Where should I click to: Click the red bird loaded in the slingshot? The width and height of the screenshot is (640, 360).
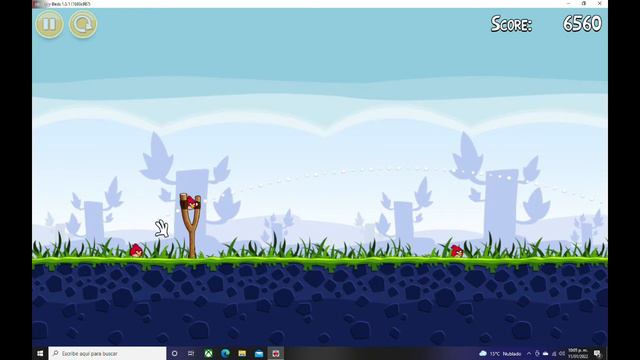(x=191, y=202)
